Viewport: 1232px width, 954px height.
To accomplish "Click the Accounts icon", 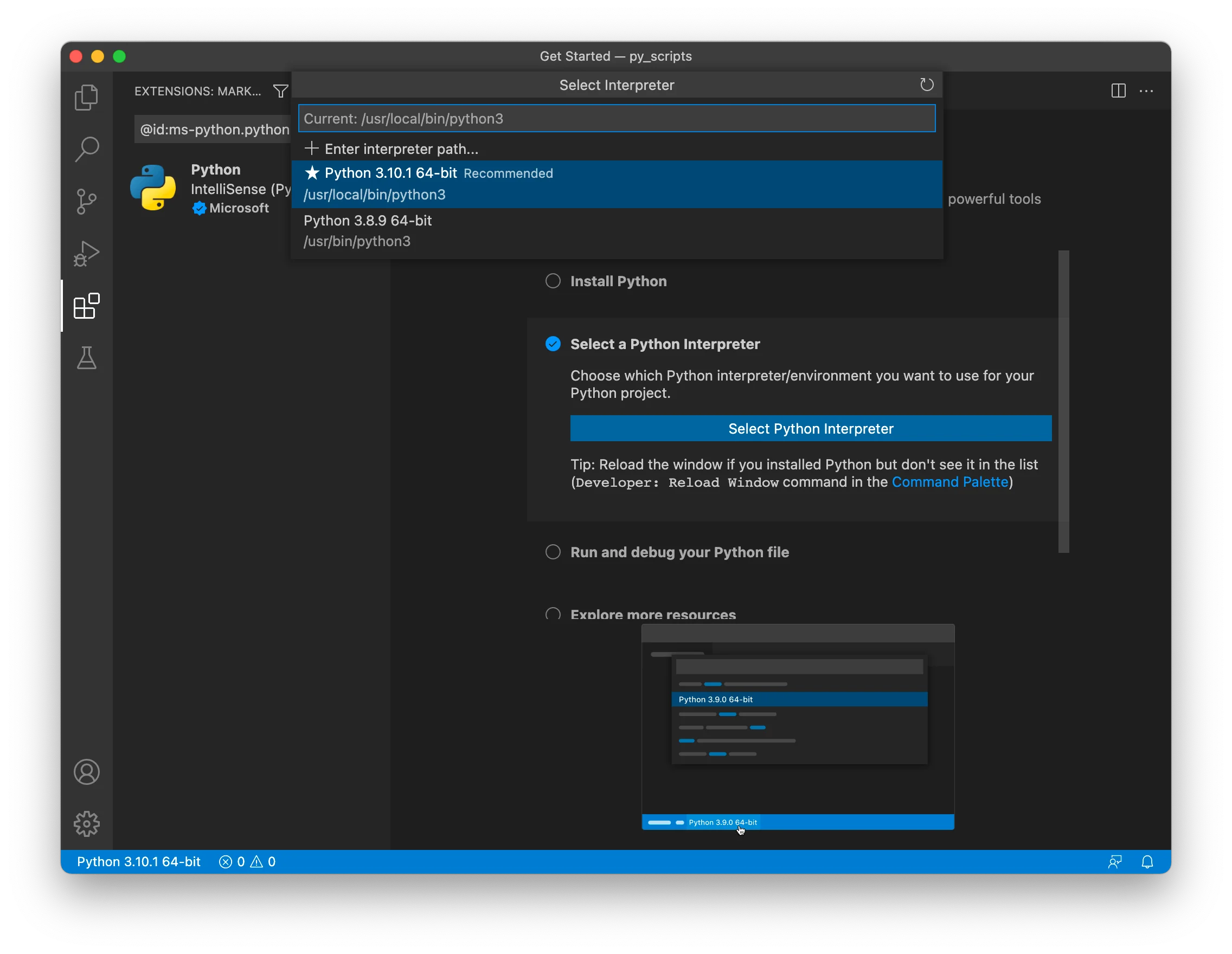I will click(86, 772).
